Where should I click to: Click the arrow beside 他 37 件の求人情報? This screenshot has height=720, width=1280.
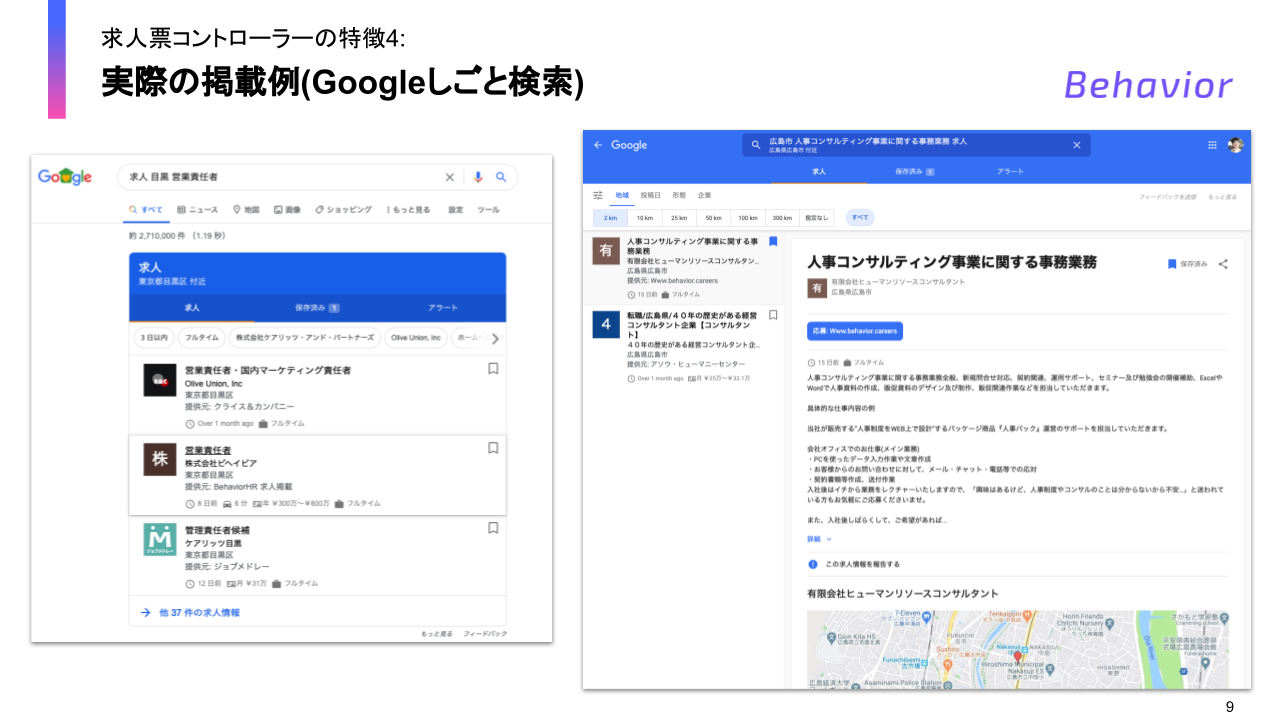pyautogui.click(x=145, y=612)
